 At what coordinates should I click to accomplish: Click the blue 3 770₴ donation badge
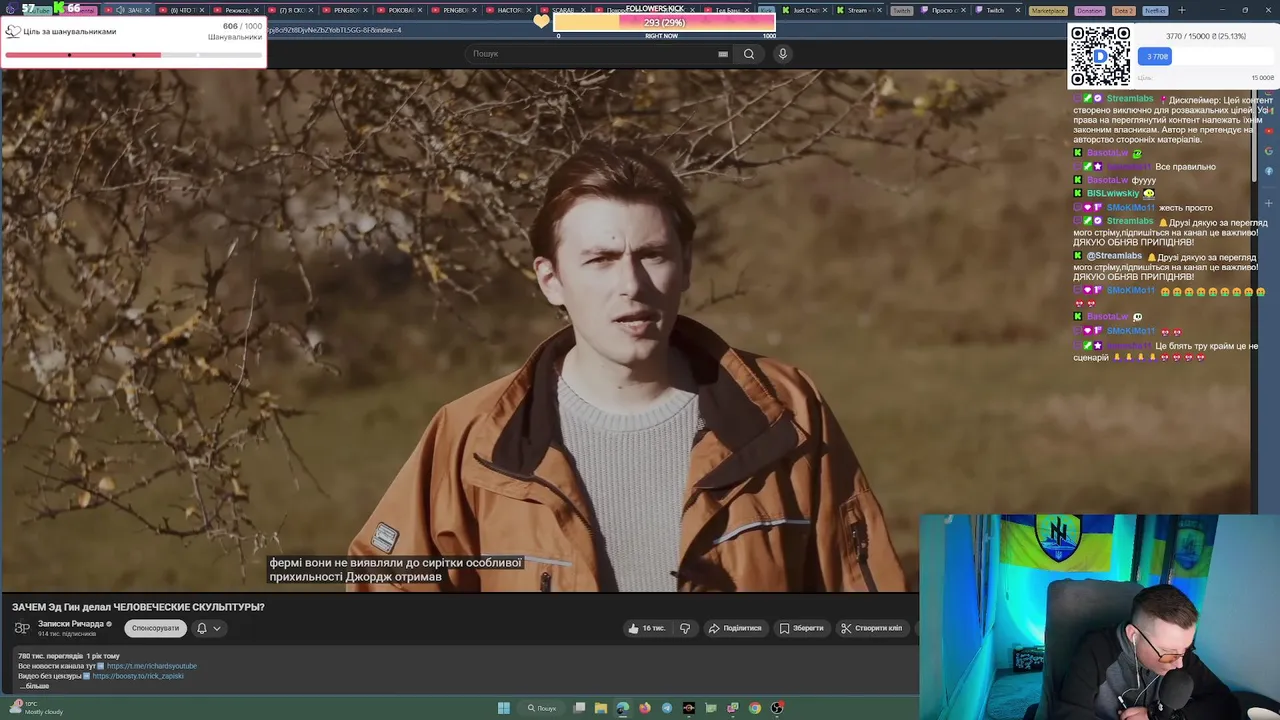pos(1155,57)
